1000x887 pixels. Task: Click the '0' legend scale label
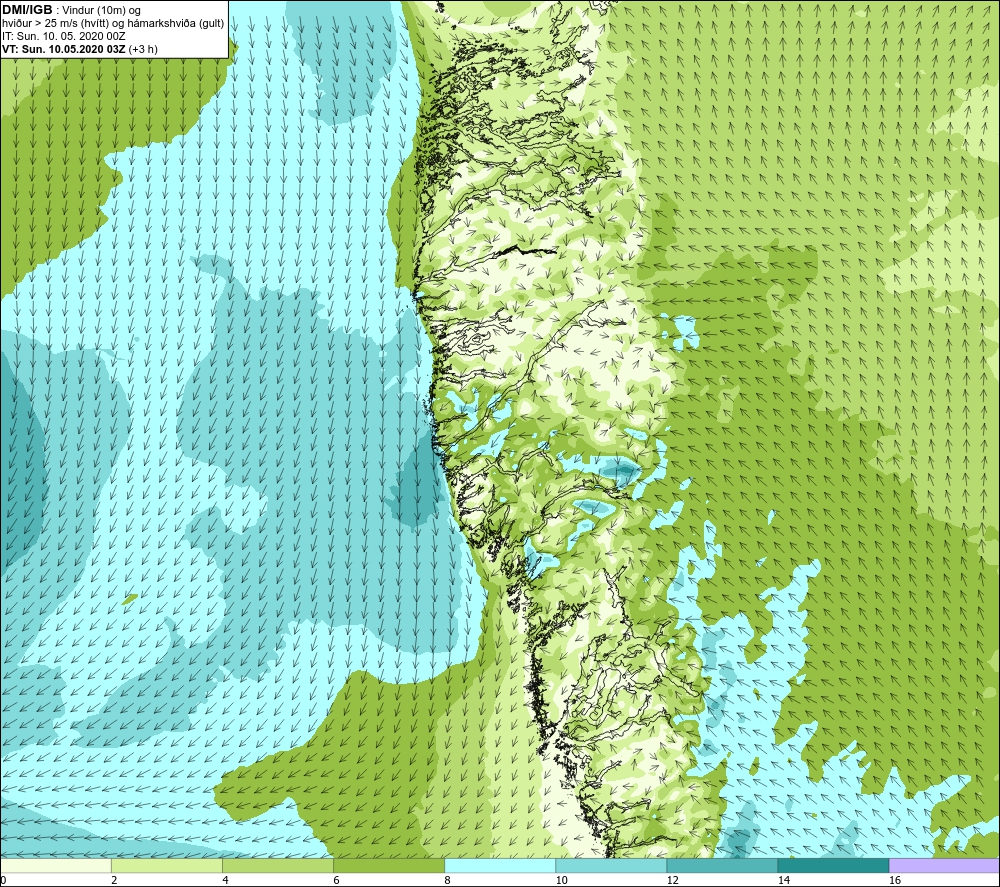3,881
